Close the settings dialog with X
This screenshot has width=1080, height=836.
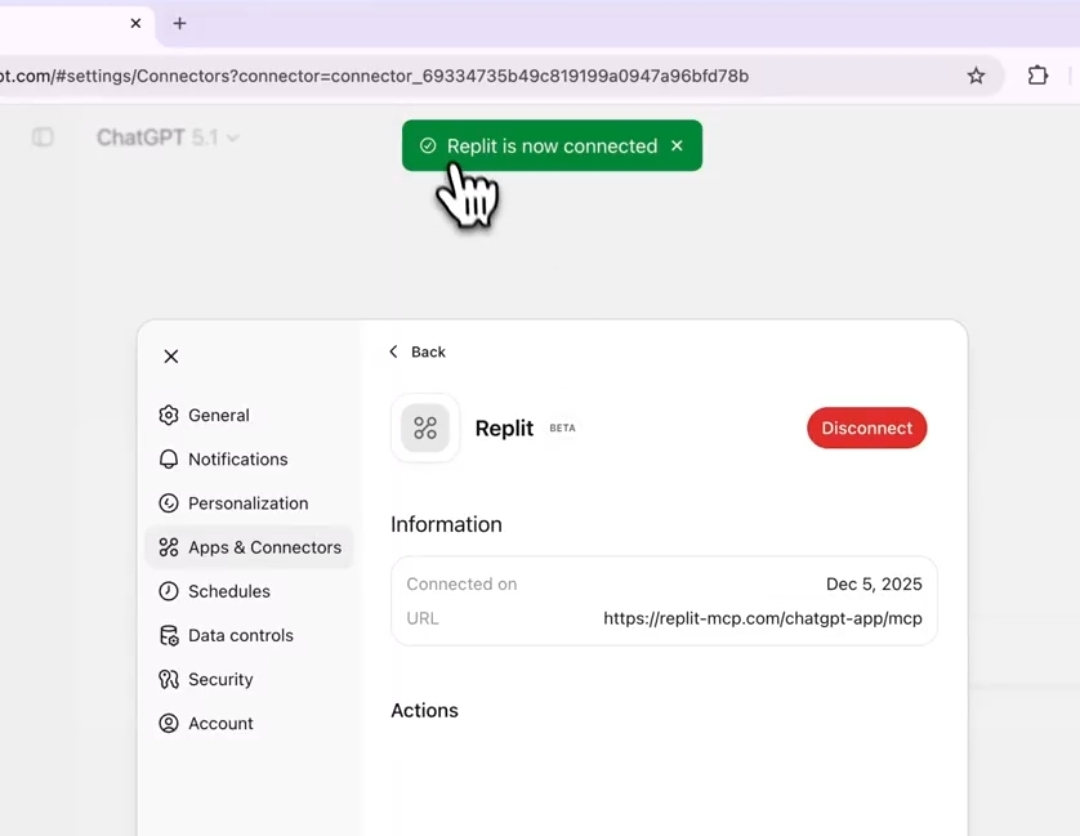click(x=171, y=356)
